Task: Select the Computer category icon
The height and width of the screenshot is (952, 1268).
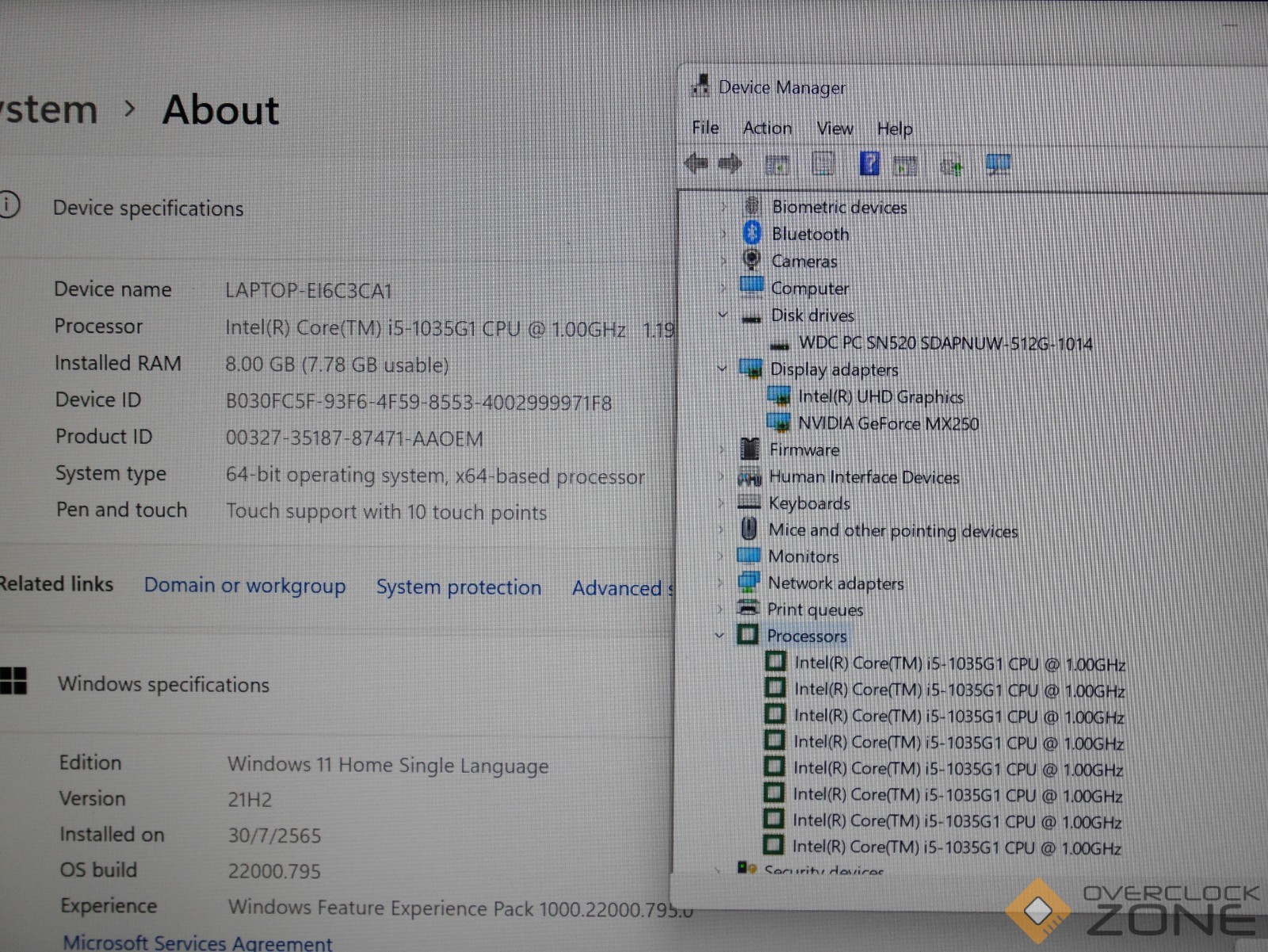Action: click(x=751, y=286)
